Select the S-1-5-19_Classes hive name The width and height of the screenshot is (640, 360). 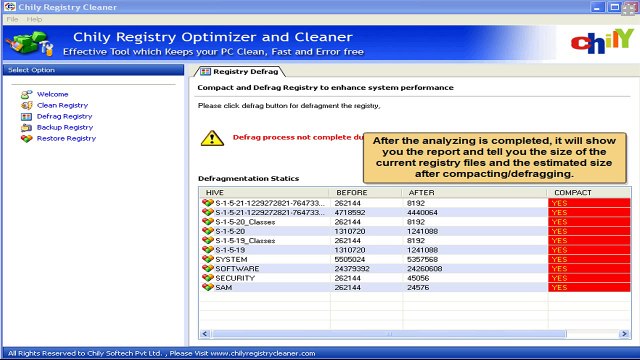pos(245,241)
